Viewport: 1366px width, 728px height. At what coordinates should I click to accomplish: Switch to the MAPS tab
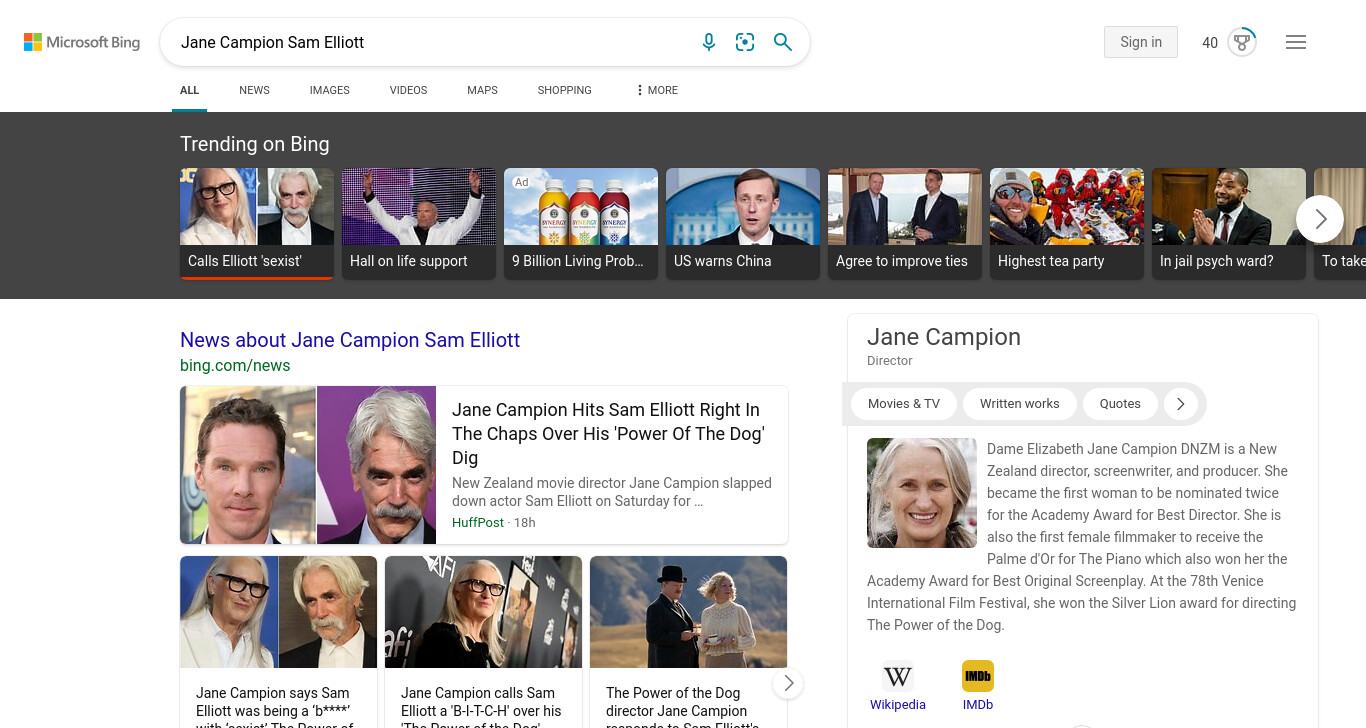(x=482, y=90)
